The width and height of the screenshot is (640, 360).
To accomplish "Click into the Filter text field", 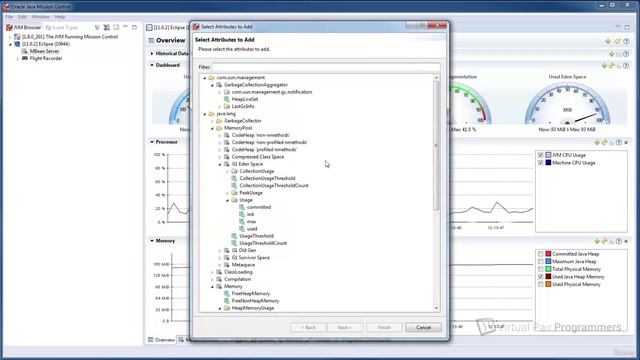I will coord(326,67).
